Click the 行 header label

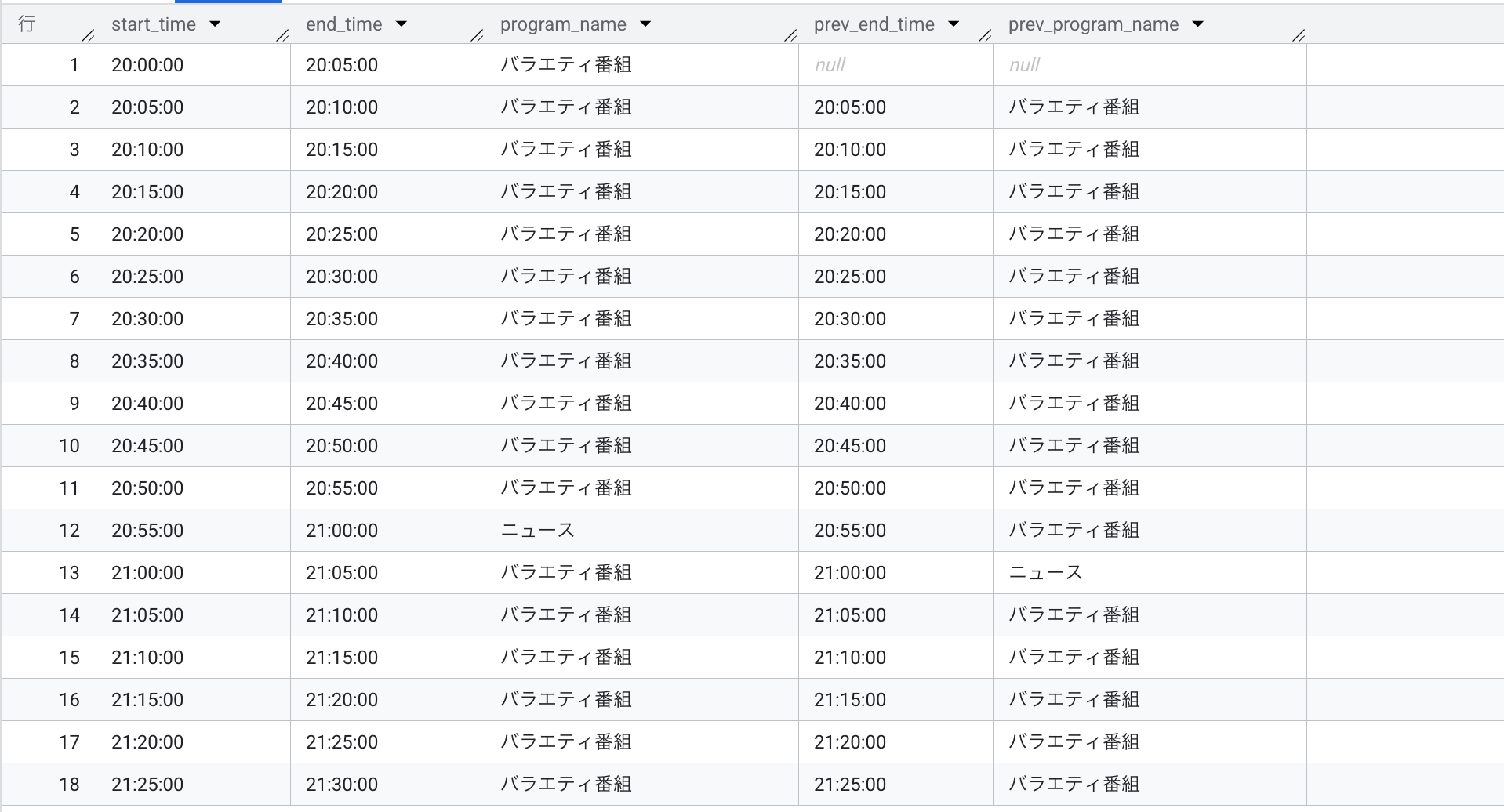(27, 24)
